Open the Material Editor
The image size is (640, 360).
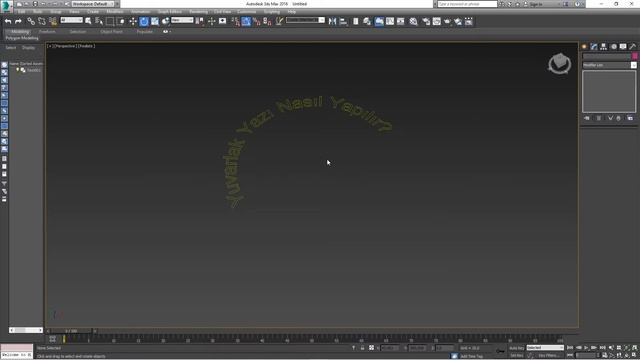point(413,21)
